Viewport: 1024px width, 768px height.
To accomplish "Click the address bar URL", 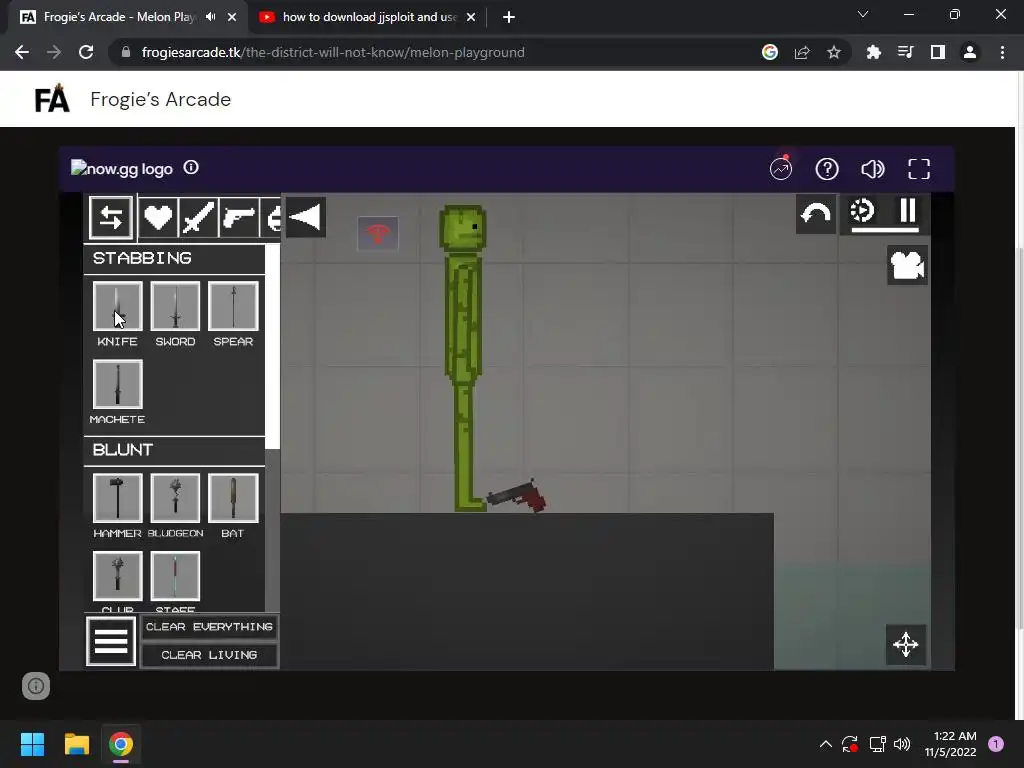I will (x=333, y=52).
